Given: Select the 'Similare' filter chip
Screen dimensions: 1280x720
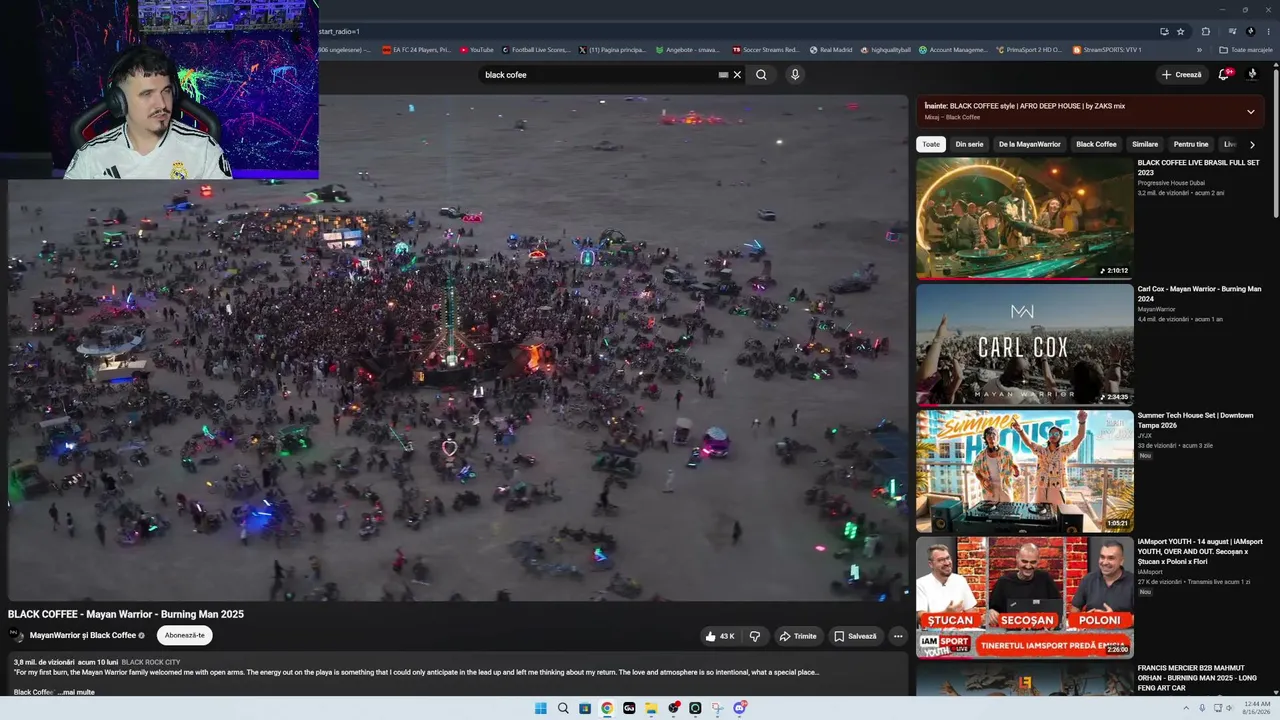Looking at the screenshot, I should click(1145, 144).
